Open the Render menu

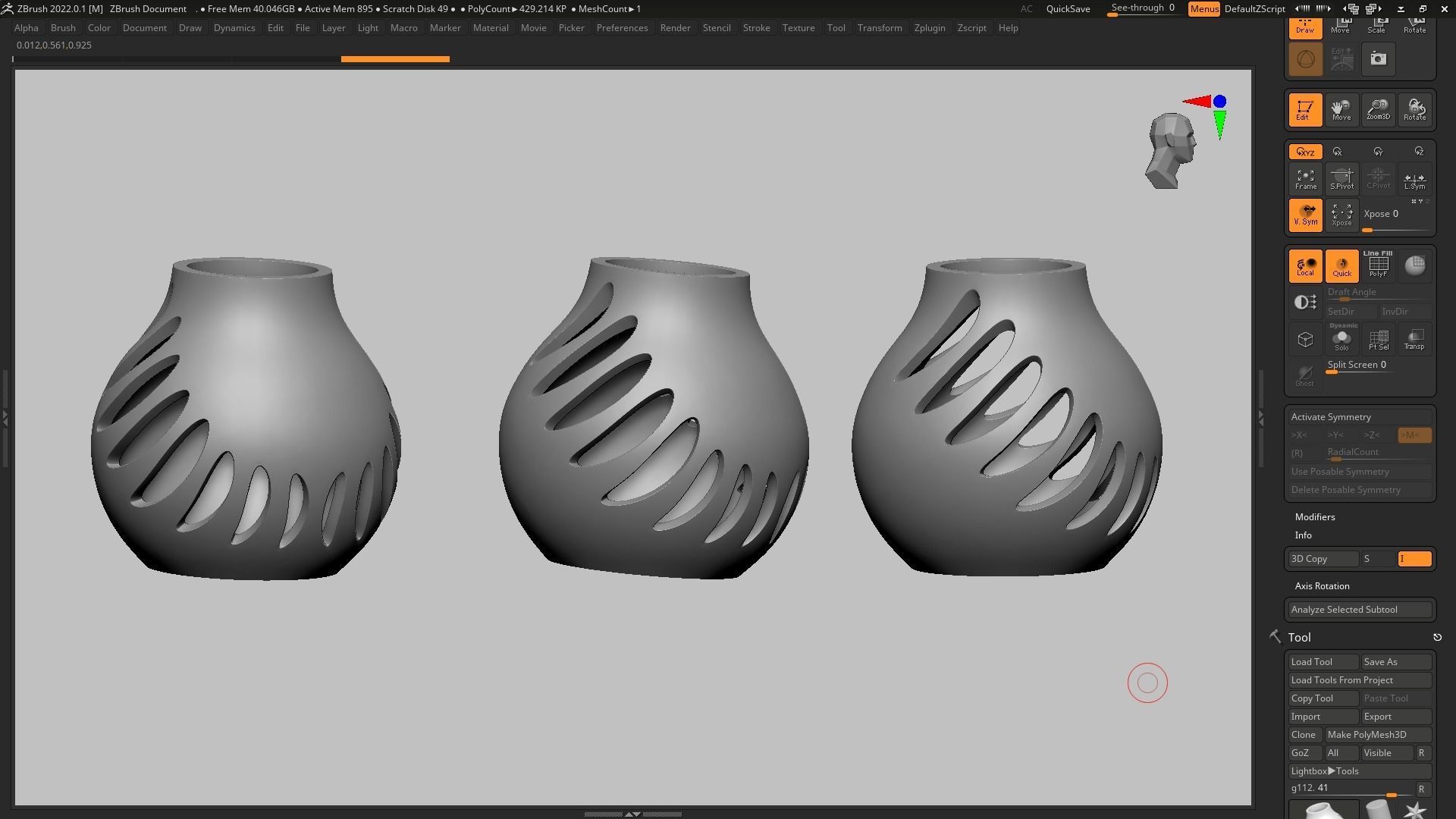675,28
